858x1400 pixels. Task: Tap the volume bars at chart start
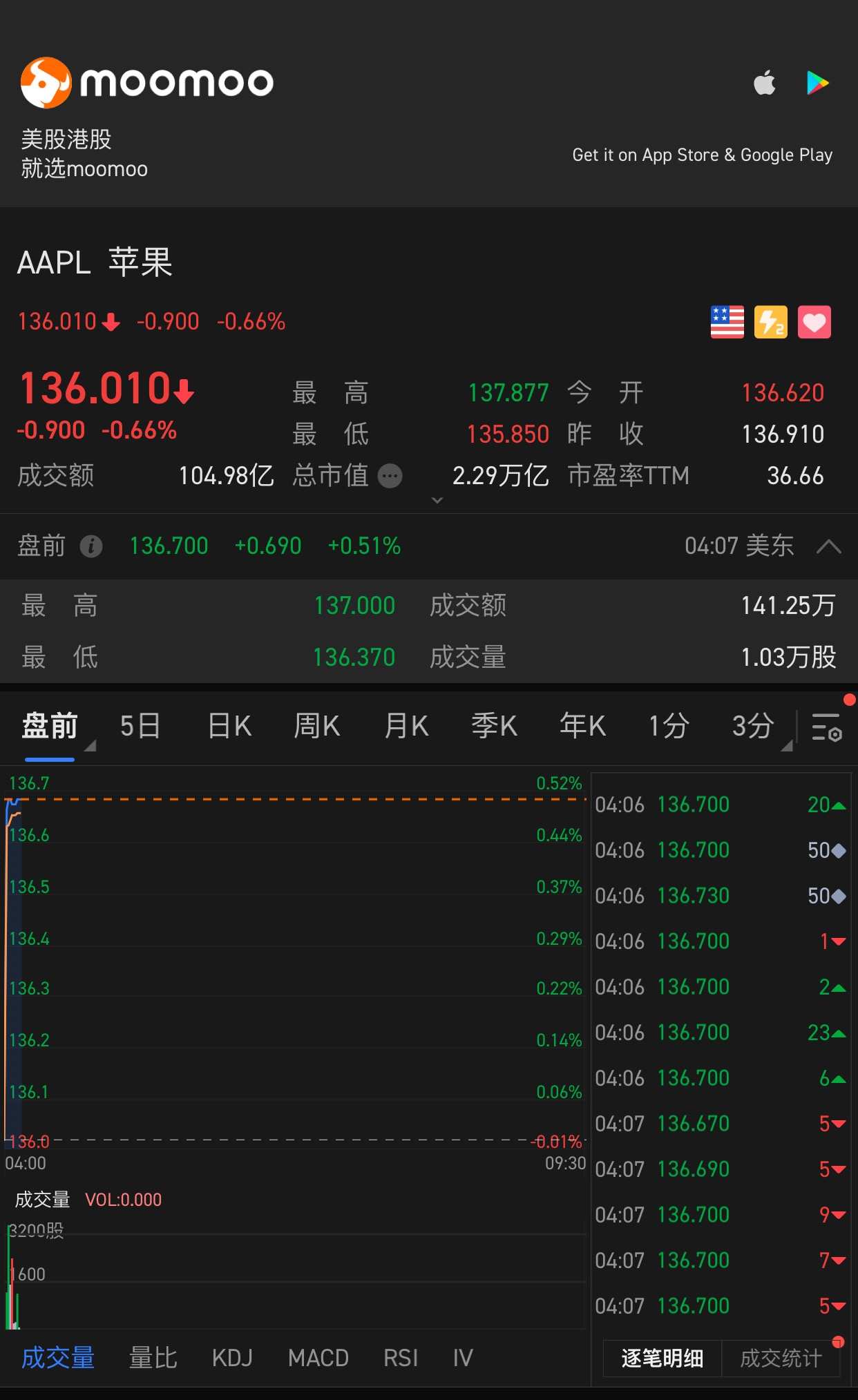click(12, 1278)
